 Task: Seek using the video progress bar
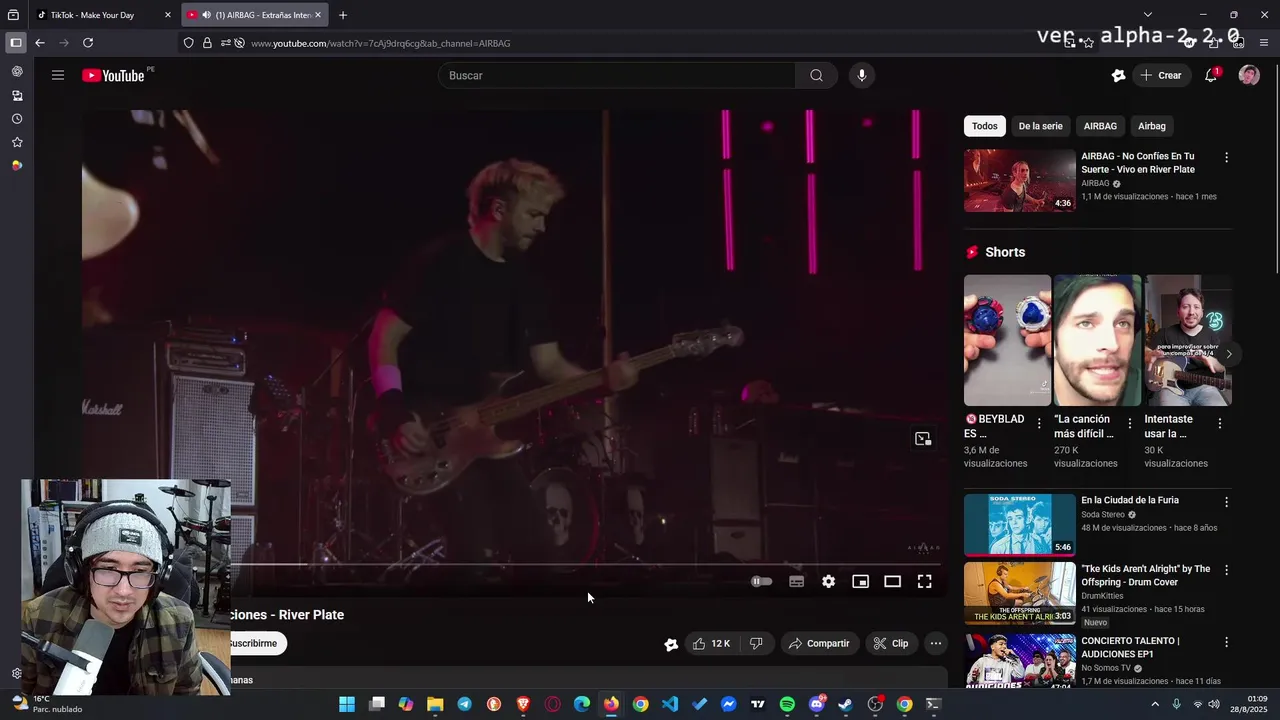coord(588,565)
